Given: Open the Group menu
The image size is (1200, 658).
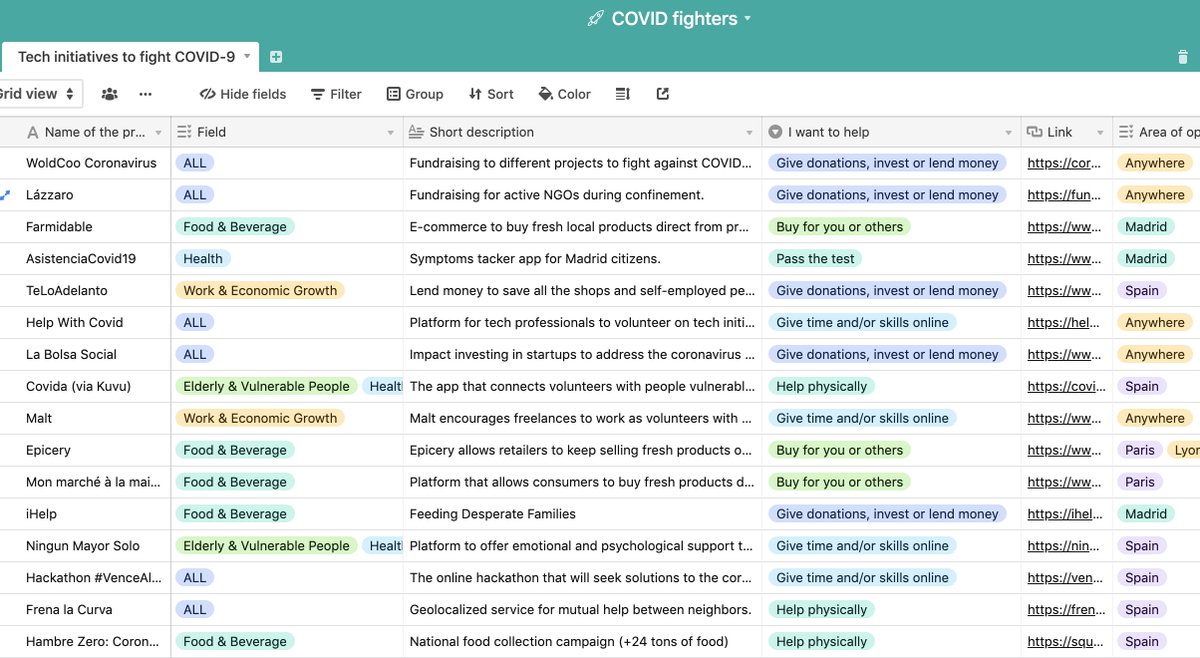Looking at the screenshot, I should click(415, 94).
